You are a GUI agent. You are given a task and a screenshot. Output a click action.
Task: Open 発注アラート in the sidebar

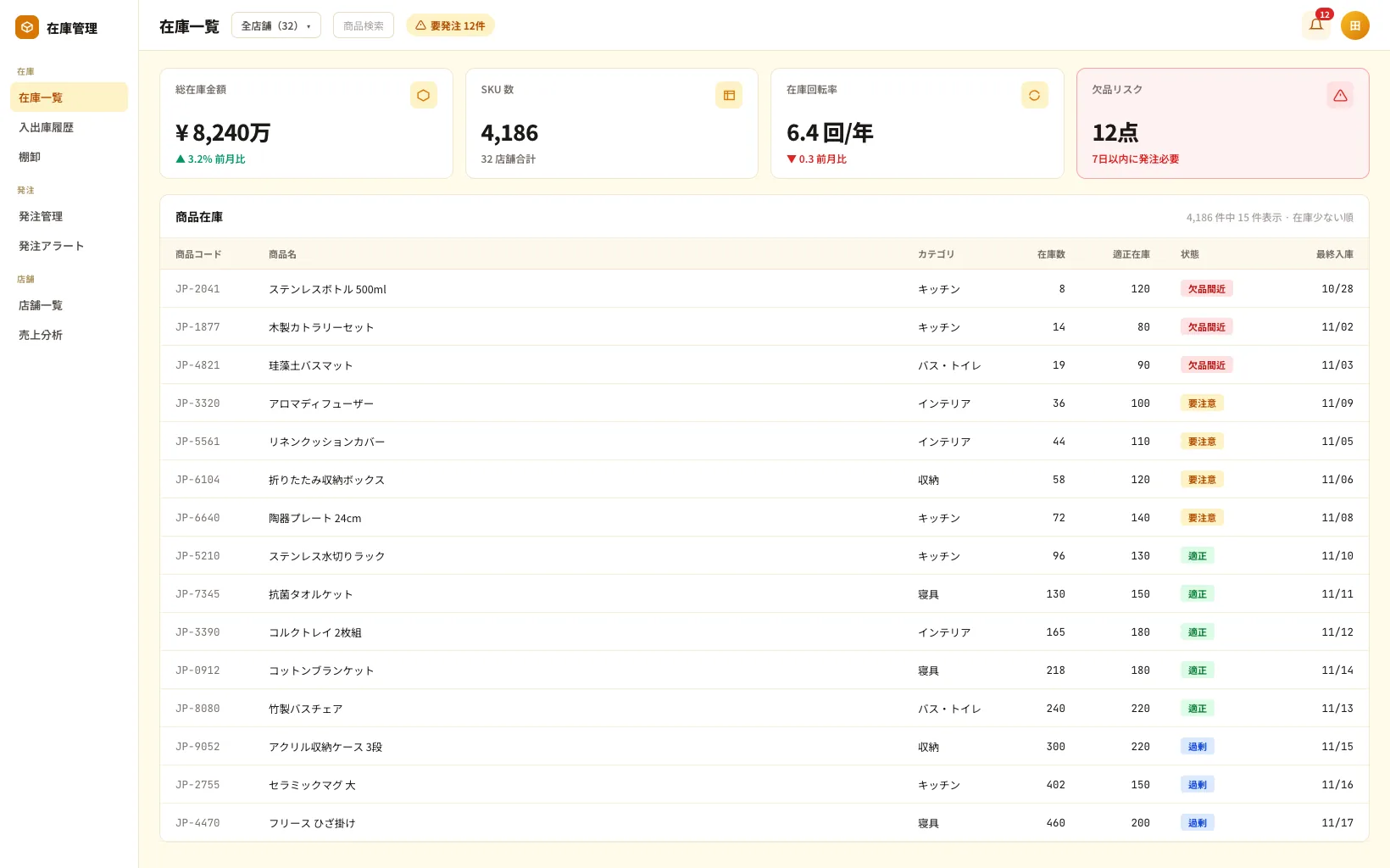click(x=69, y=246)
